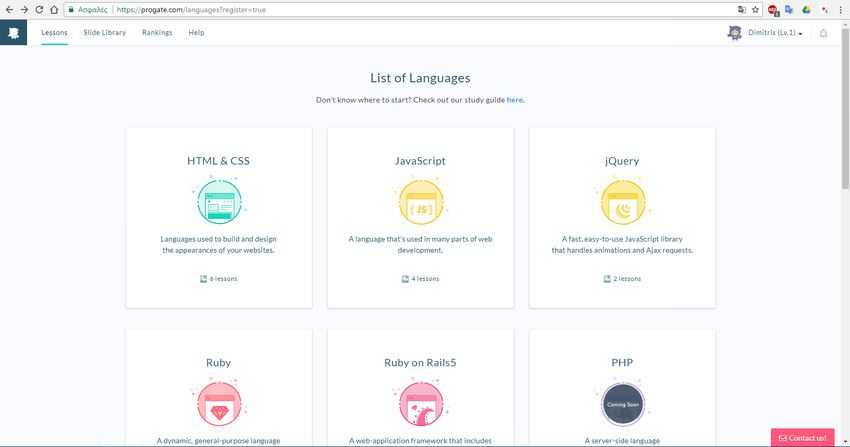This screenshot has height=447, width=850.
Task: Click '2 lessons' text on jQuery card
Action: (x=627, y=278)
